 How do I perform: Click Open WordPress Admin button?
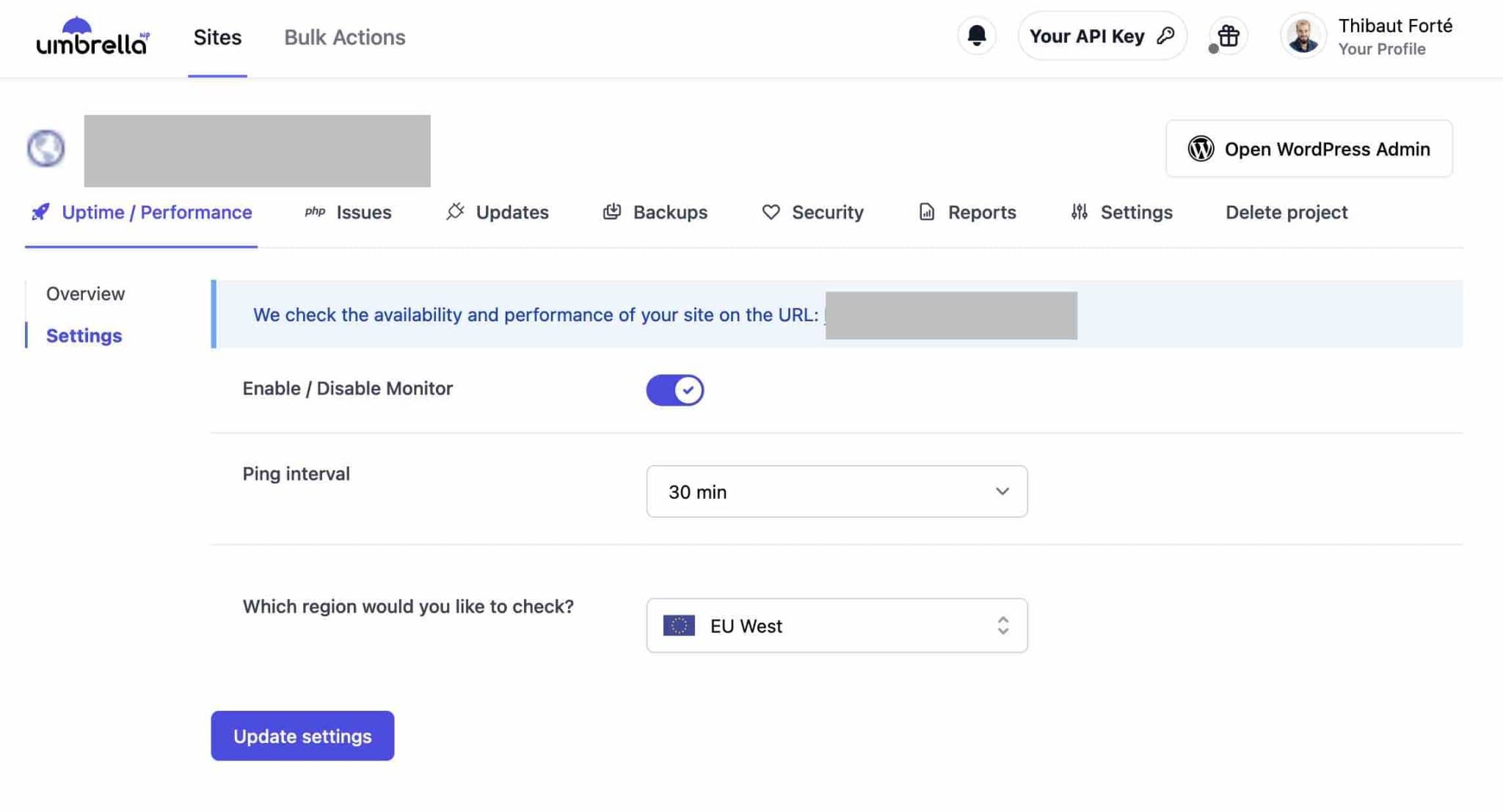[x=1309, y=149]
